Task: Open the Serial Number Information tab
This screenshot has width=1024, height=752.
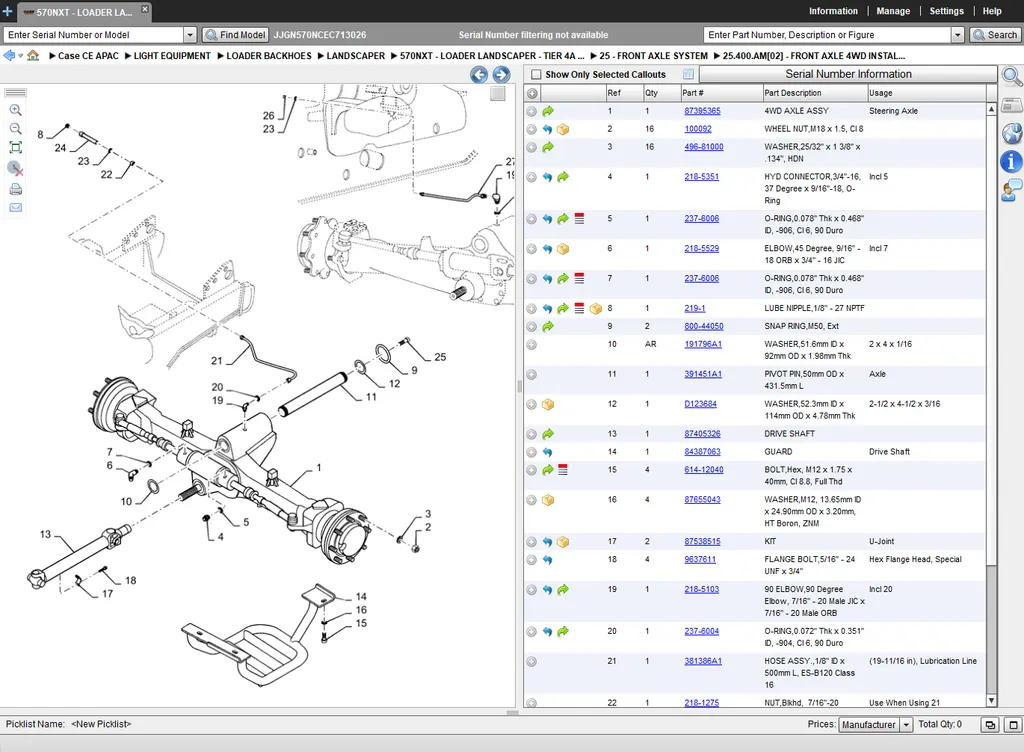Action: pos(848,74)
